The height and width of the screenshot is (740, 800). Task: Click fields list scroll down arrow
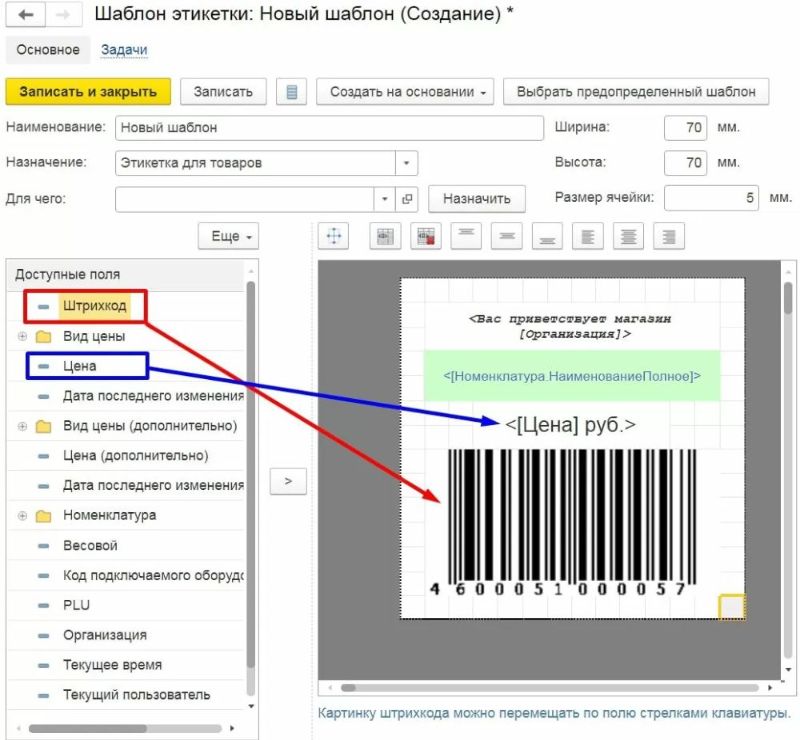[251, 706]
